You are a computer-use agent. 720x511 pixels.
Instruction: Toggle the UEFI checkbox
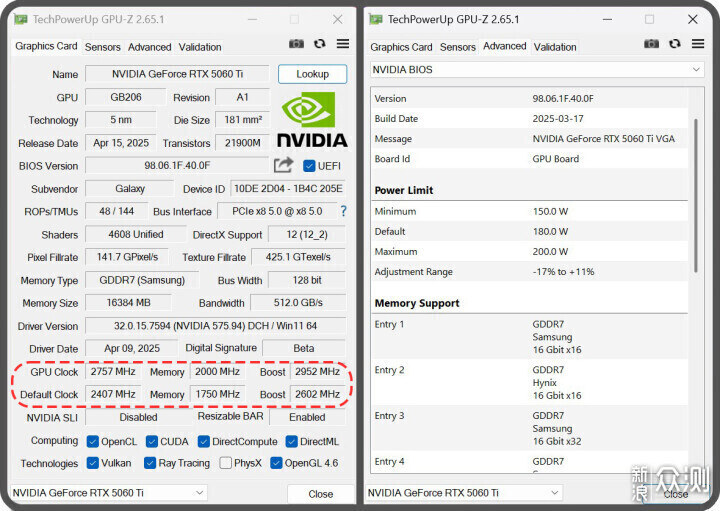[x=309, y=166]
